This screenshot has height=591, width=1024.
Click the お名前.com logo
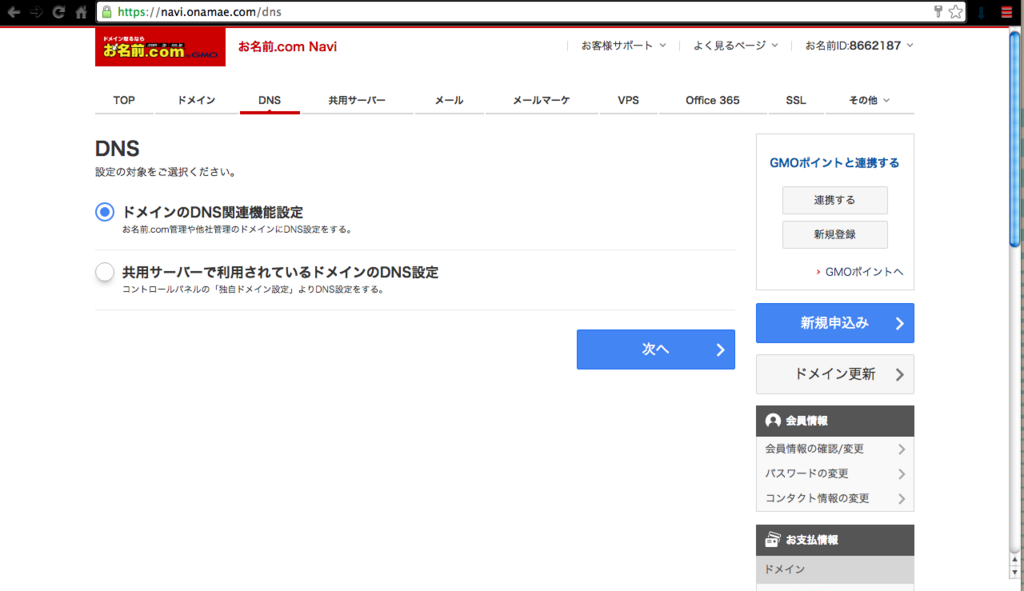coord(160,46)
